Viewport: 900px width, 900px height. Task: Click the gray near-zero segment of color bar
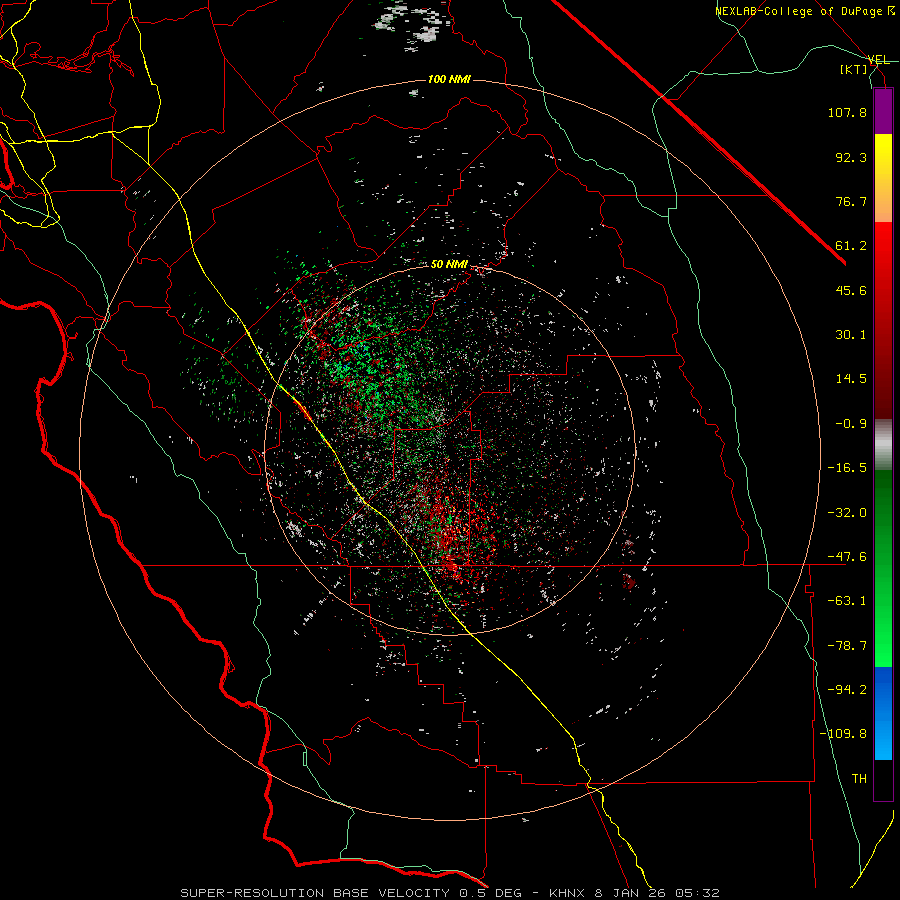click(x=883, y=445)
